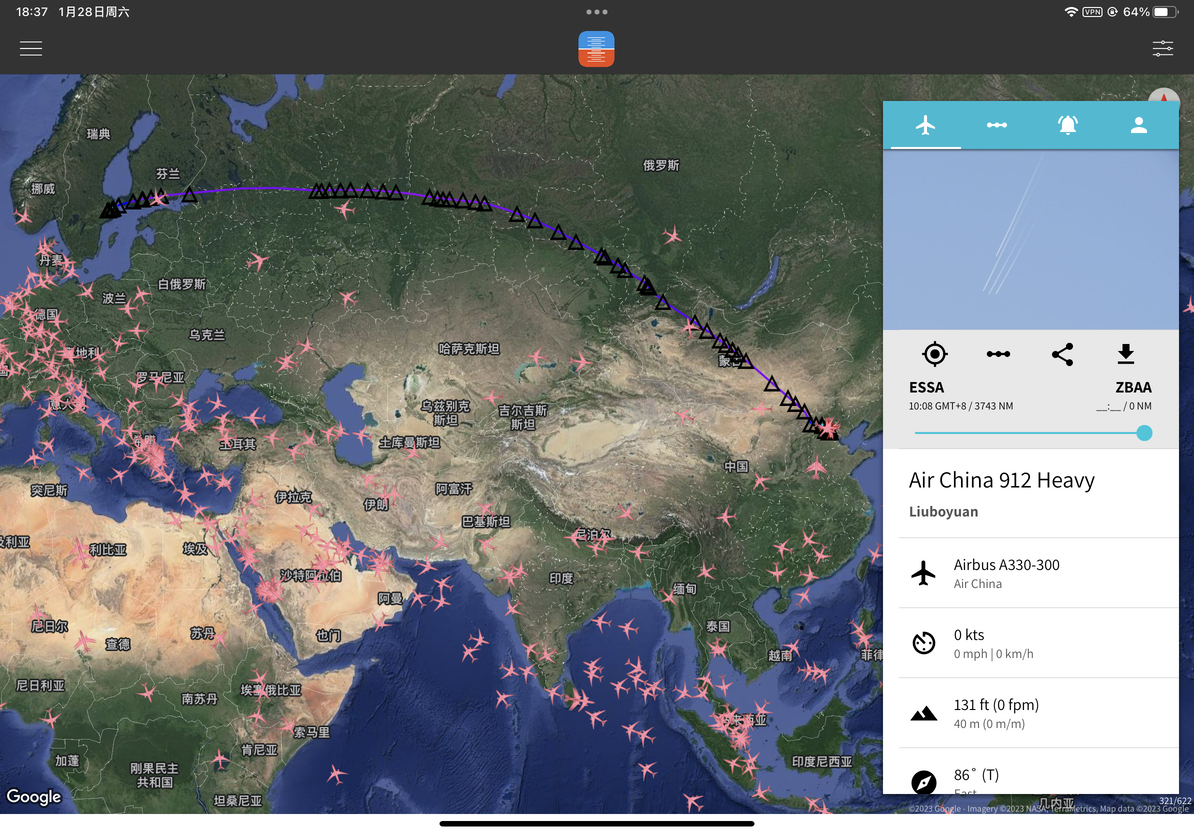Select the aircraft icon near 哈萨克斯坦

pyautogui.click(x=537, y=356)
